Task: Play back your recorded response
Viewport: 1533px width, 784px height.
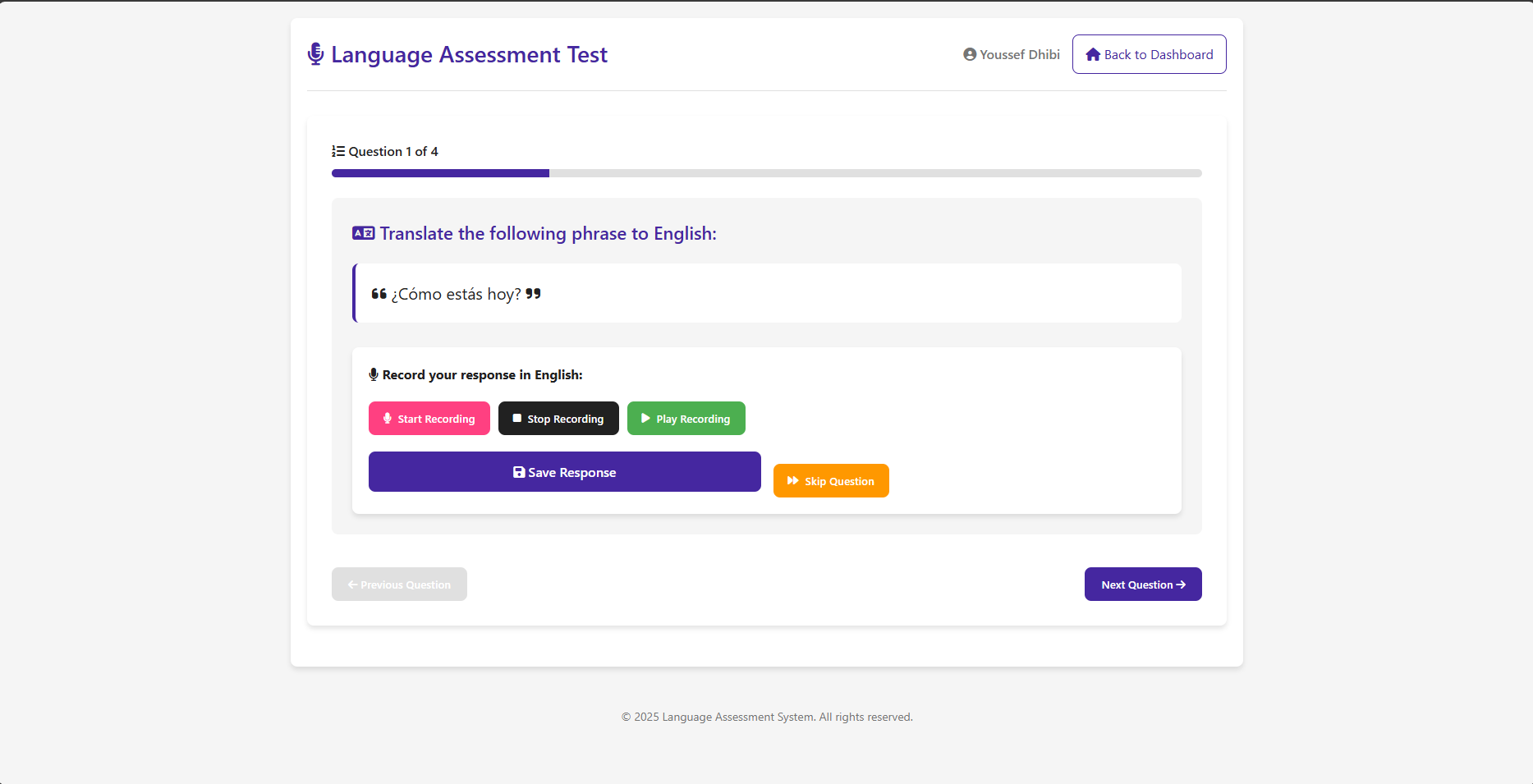Action: click(686, 419)
